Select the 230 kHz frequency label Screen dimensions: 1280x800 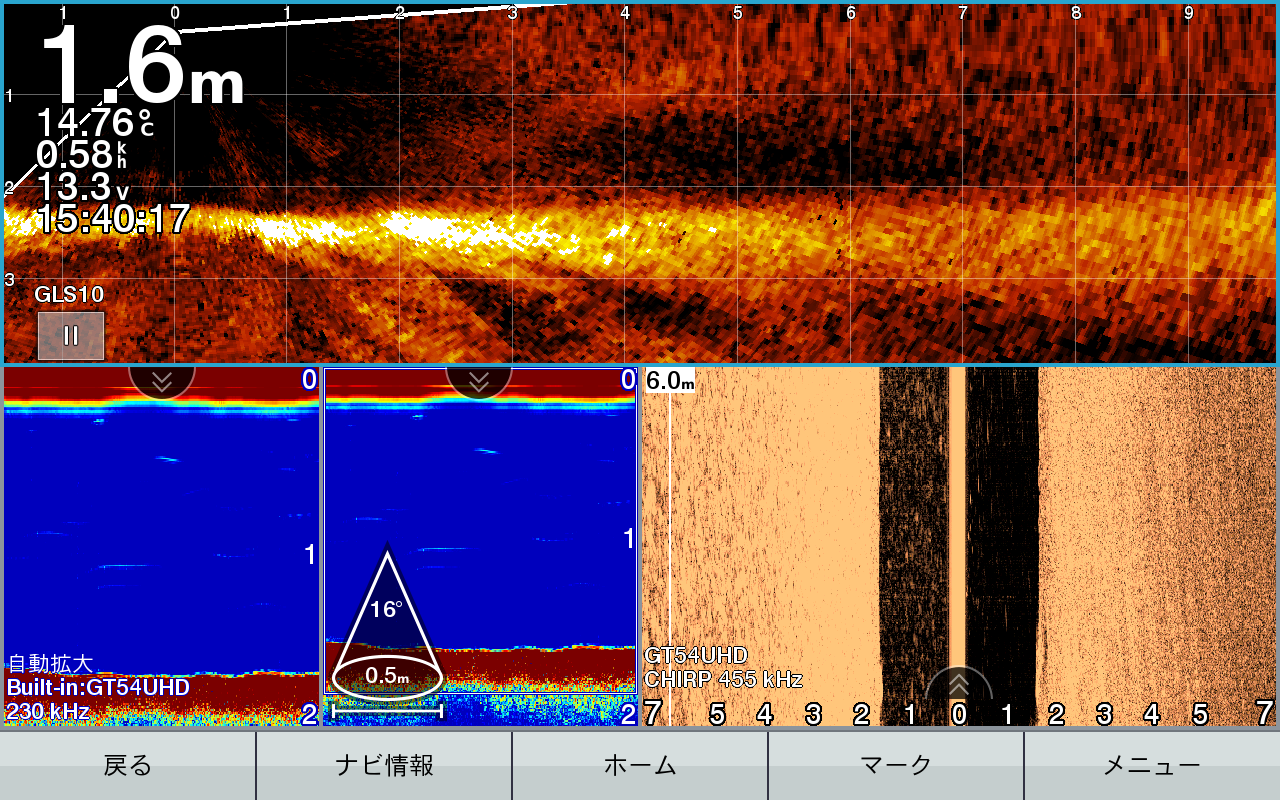click(x=48, y=711)
